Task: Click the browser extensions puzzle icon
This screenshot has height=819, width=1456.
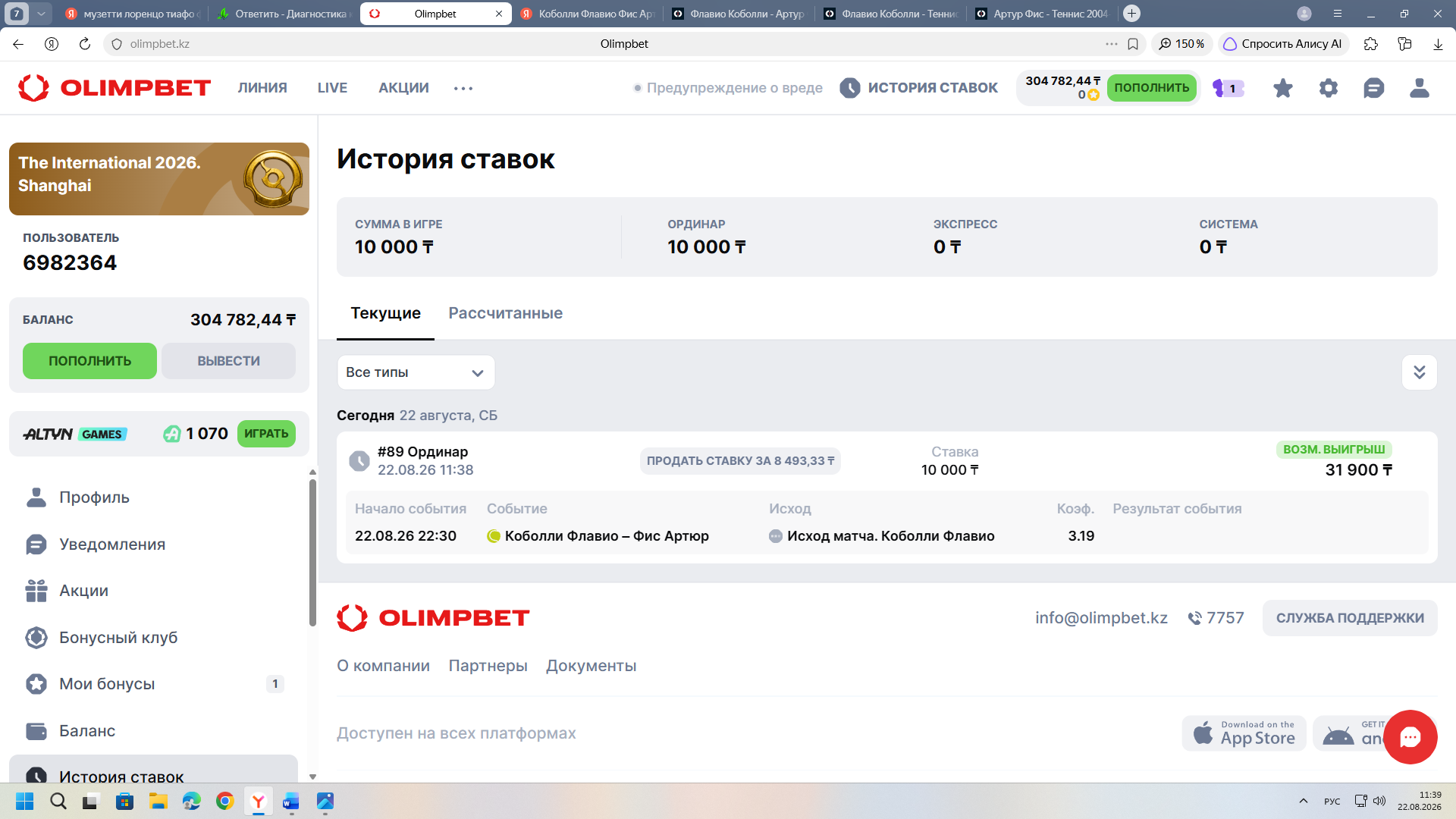Action: pyautogui.click(x=1370, y=44)
